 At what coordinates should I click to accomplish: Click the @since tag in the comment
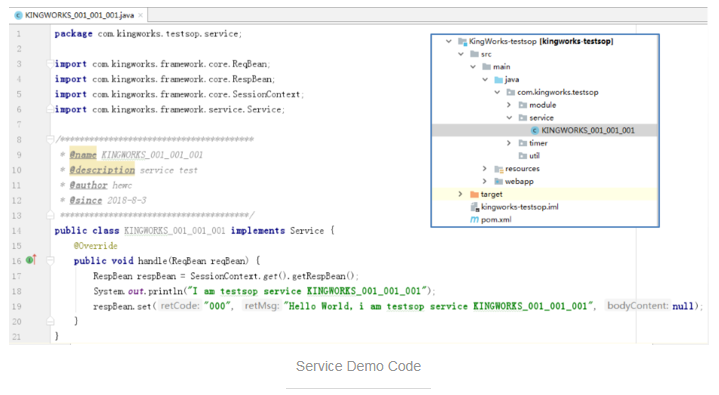(86, 200)
